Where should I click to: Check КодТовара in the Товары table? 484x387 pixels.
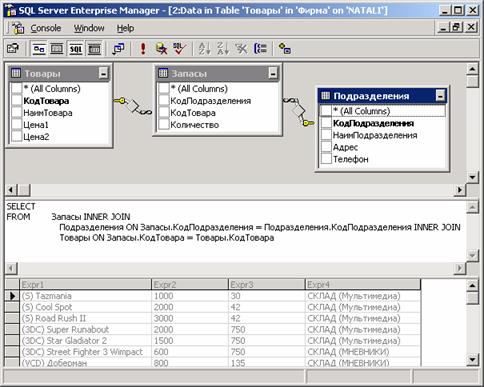click(16, 101)
